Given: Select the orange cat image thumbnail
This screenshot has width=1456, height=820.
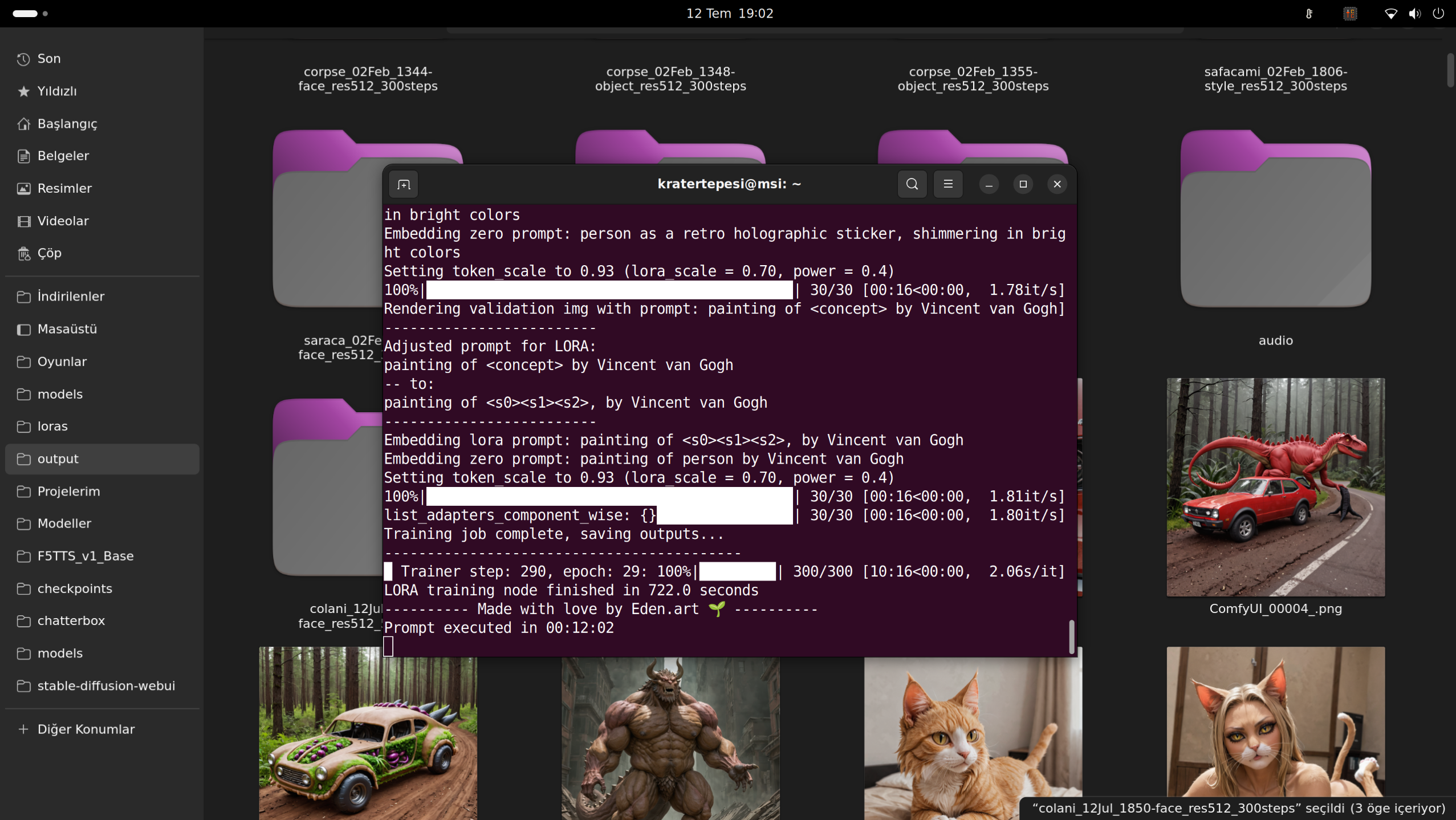Looking at the screenshot, I should click(x=973, y=738).
